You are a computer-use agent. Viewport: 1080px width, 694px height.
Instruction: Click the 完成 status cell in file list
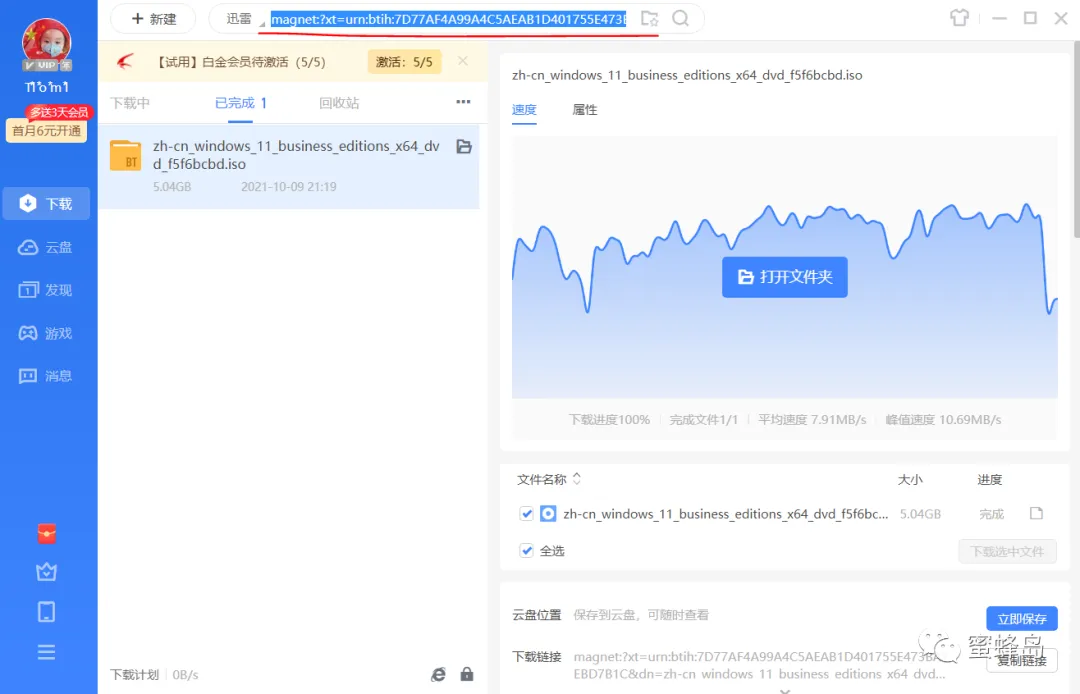[992, 514]
